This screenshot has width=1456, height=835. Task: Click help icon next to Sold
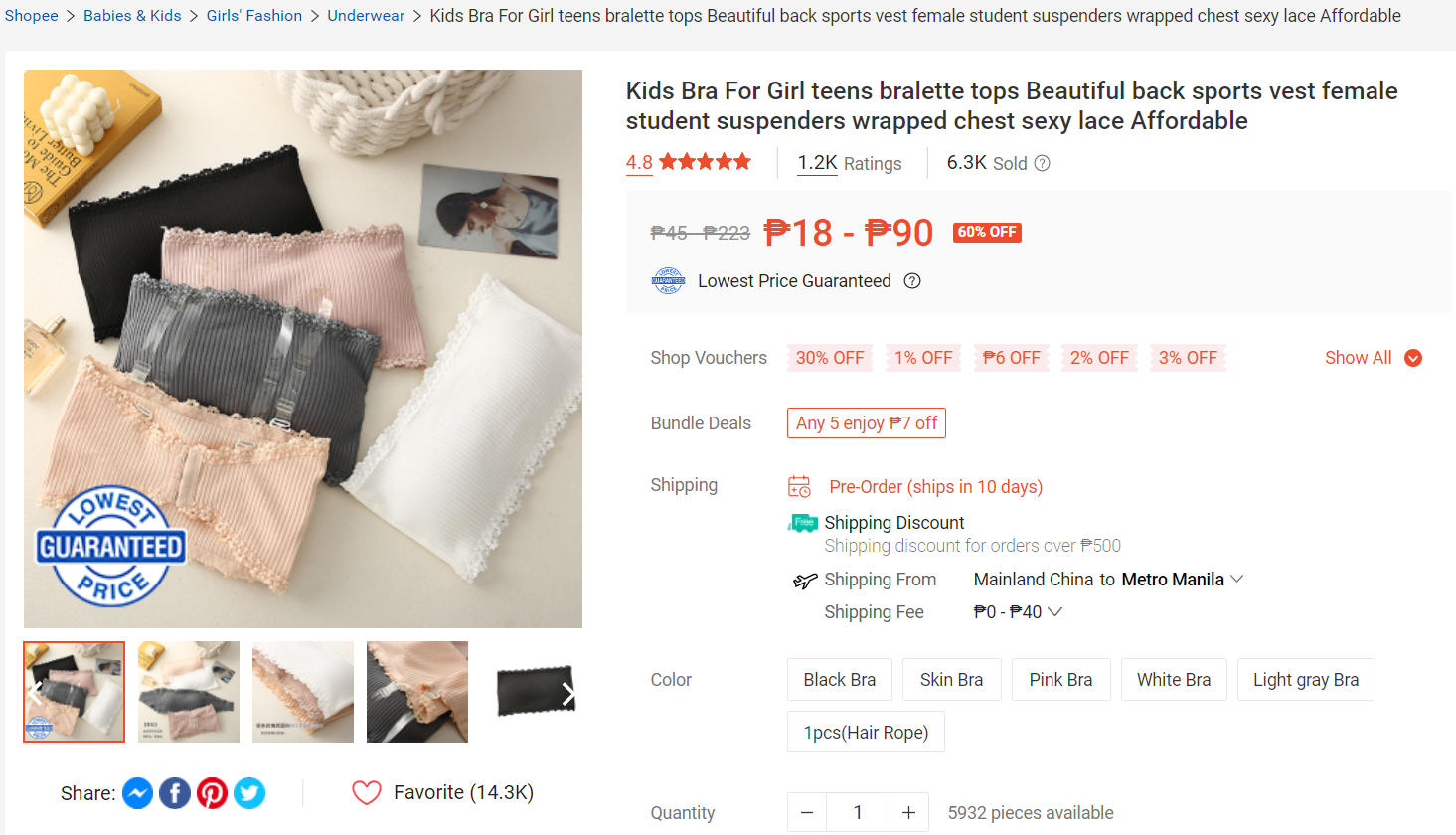pos(1042,164)
